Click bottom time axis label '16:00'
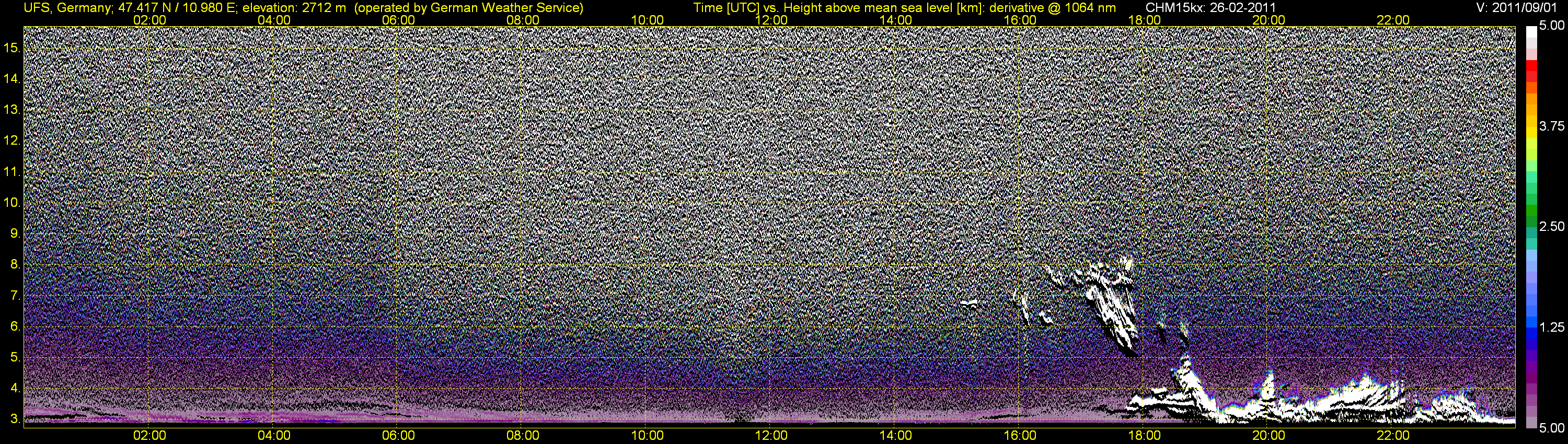 [x=1020, y=436]
